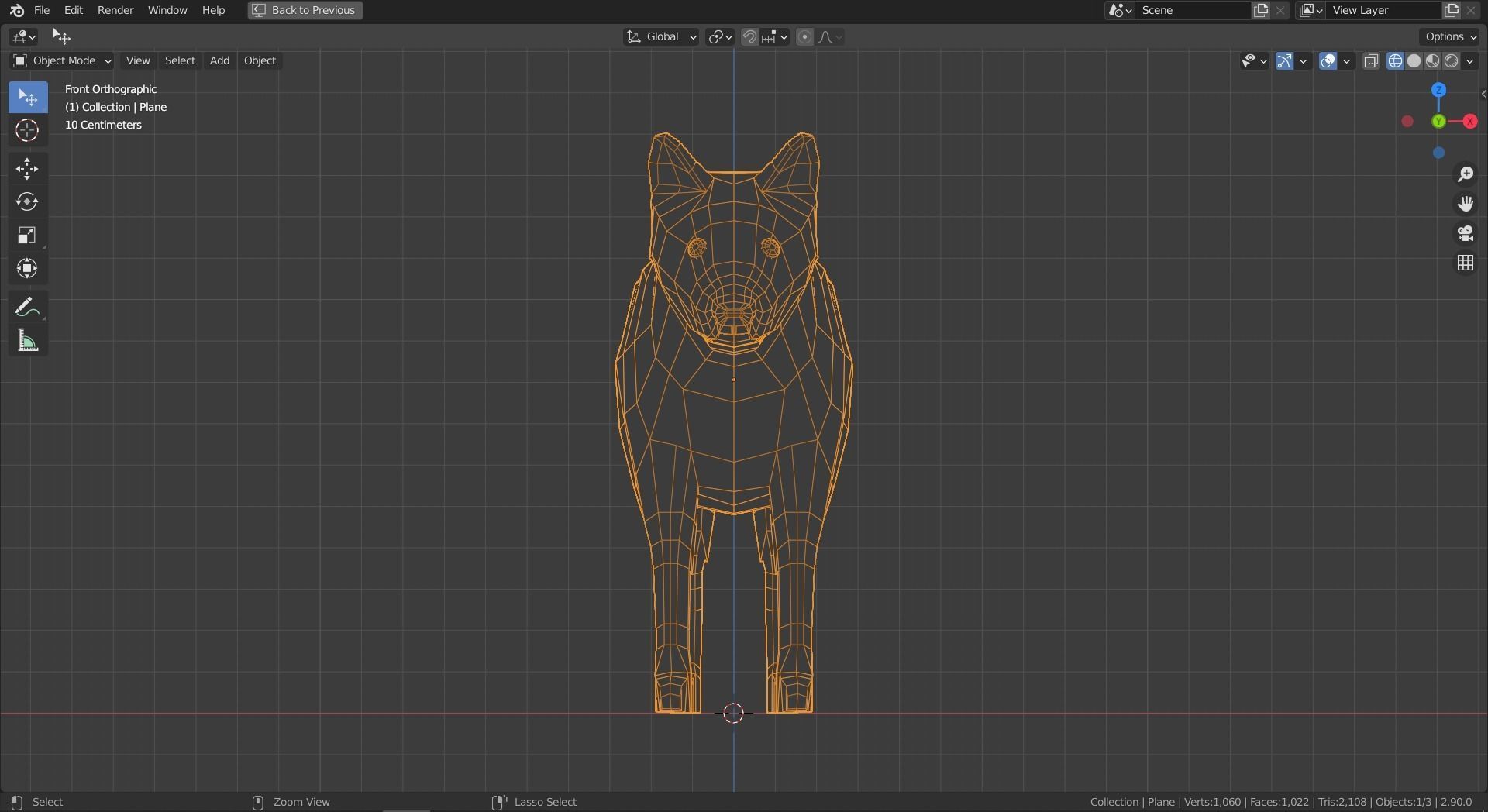Open the File menu
Viewport: 1488px width, 812px height.
[x=42, y=10]
